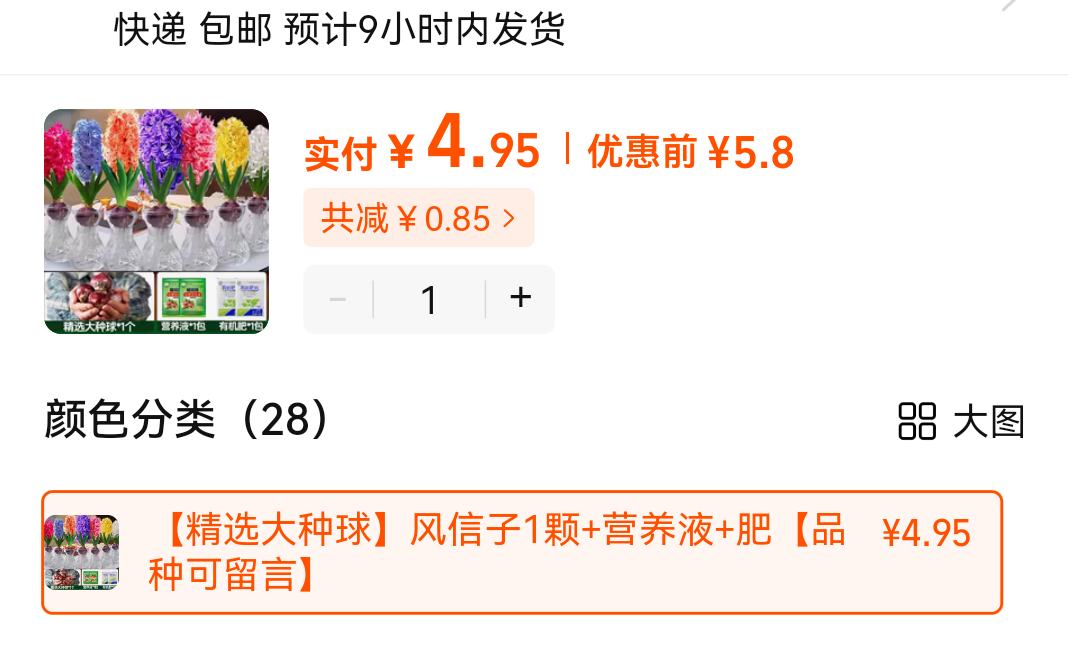Image resolution: width=1068 pixels, height=649 pixels.
Task: Expand the shipping row's right arrow
Action: (x=1011, y=4)
